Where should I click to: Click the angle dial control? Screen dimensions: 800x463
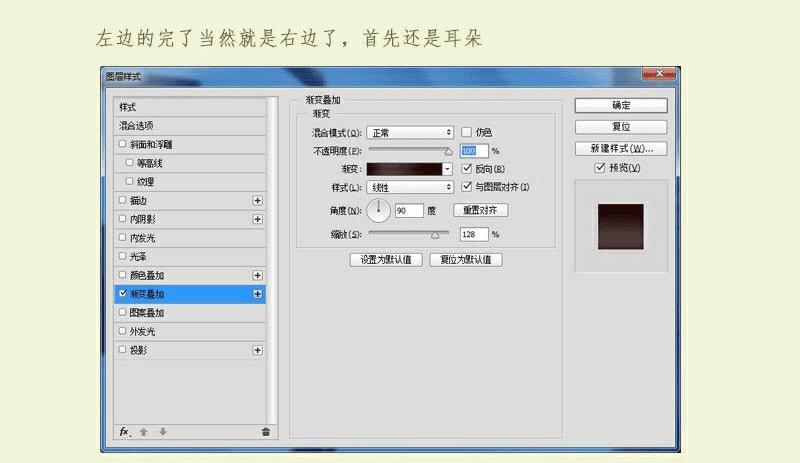click(379, 210)
